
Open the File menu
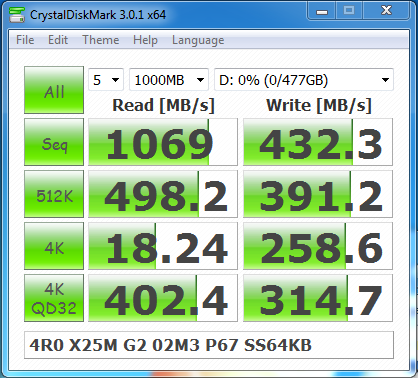[x=25, y=40]
